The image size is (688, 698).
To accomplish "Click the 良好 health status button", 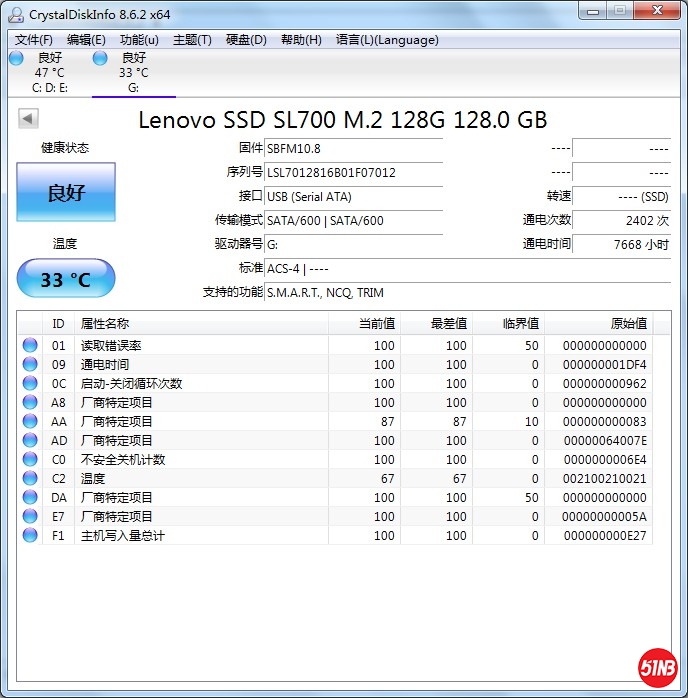I will pyautogui.click(x=66, y=193).
